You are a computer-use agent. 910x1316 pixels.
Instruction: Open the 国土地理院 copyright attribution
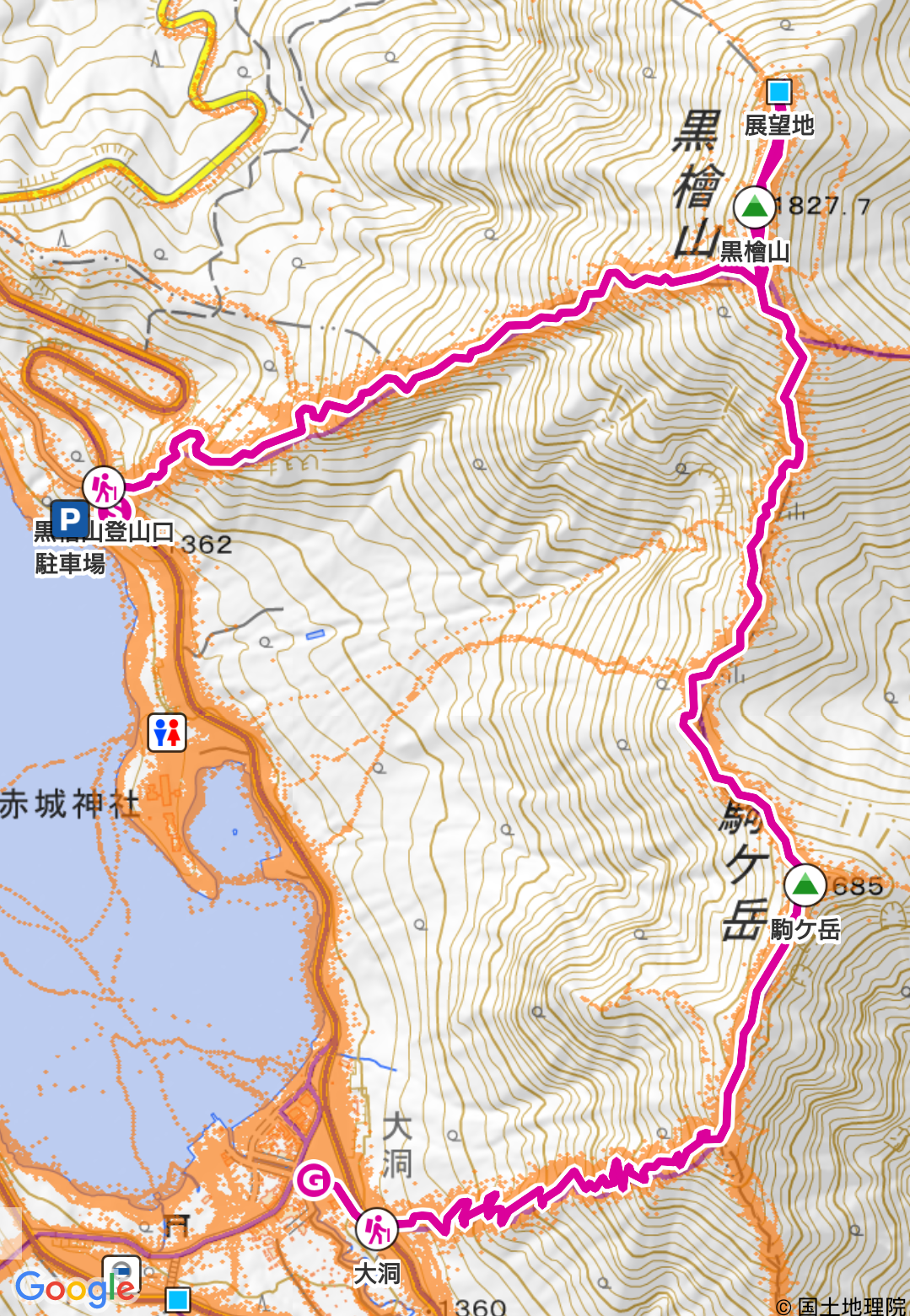[842, 1306]
